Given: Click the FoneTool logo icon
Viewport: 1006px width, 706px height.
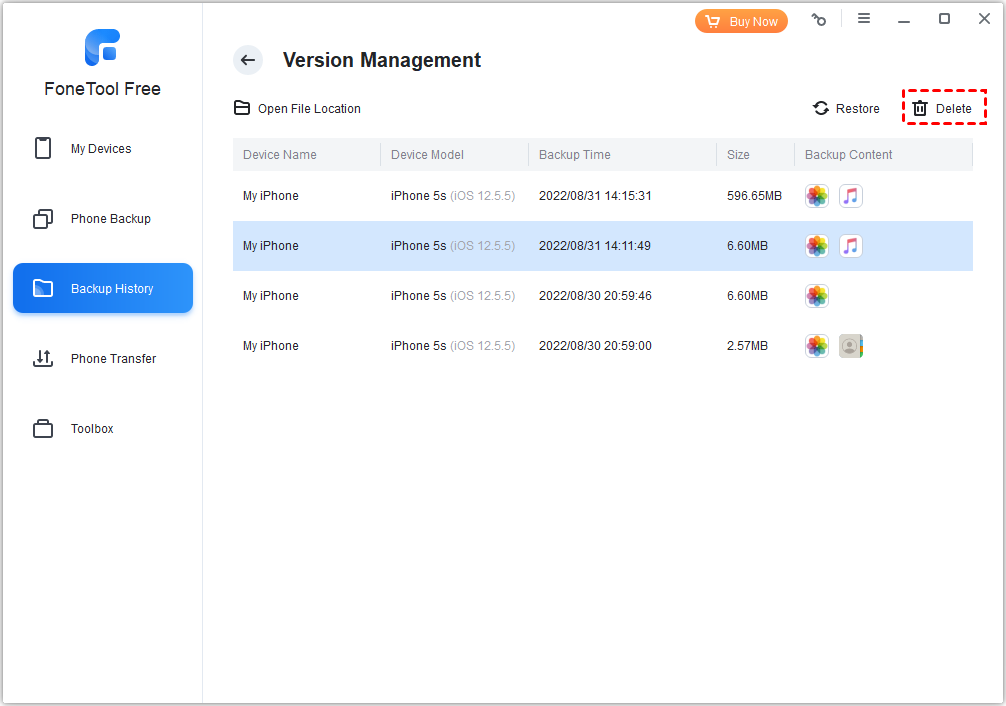Looking at the screenshot, I should point(102,48).
